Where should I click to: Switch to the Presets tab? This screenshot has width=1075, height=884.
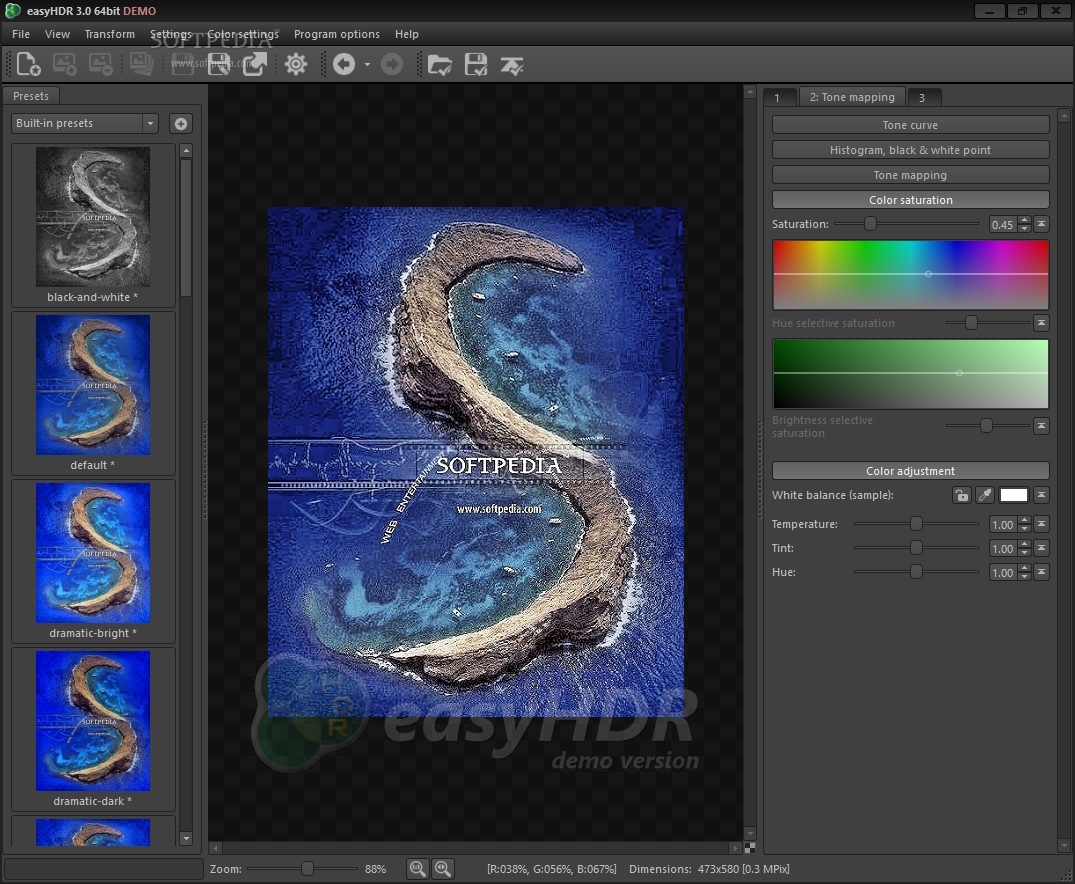(31, 96)
